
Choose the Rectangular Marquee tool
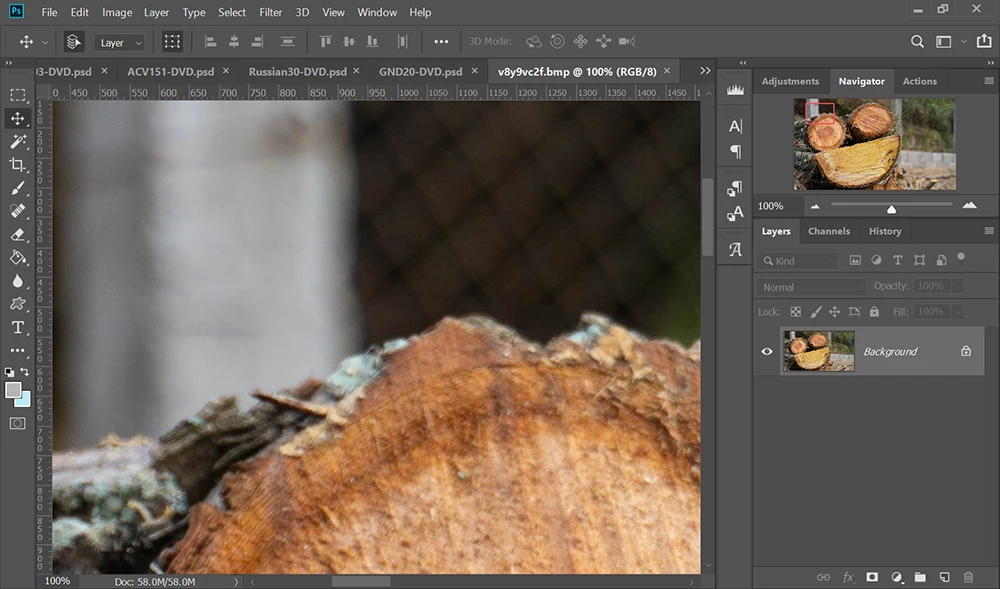tap(18, 95)
